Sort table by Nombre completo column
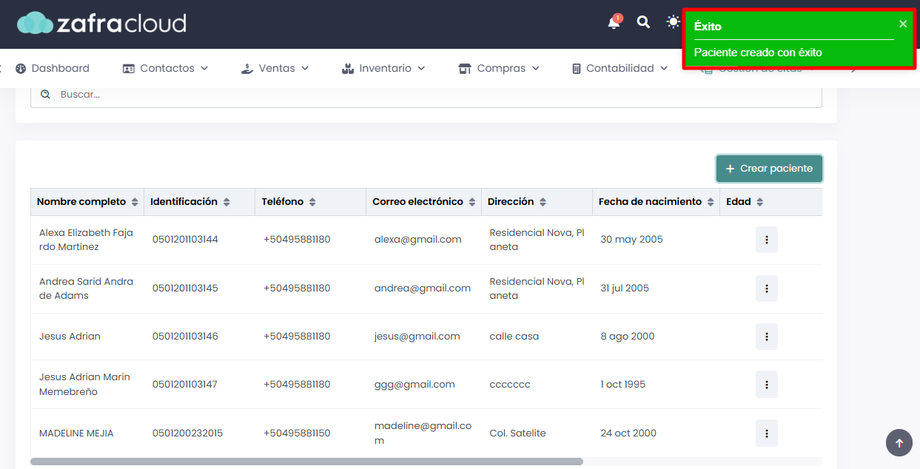This screenshot has height=469, width=920. 87,201
